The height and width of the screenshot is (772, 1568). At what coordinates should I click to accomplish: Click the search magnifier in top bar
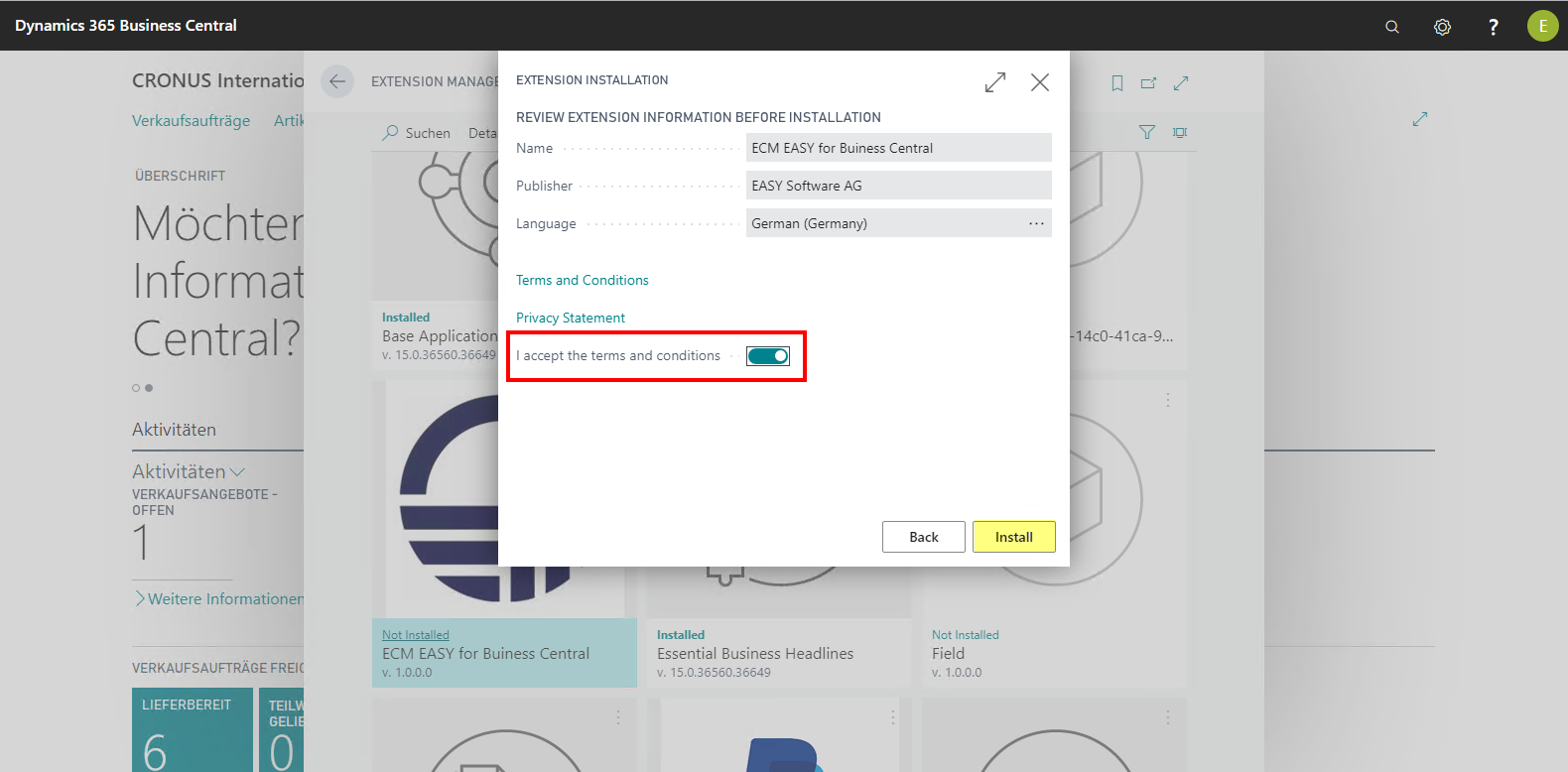(x=1391, y=27)
